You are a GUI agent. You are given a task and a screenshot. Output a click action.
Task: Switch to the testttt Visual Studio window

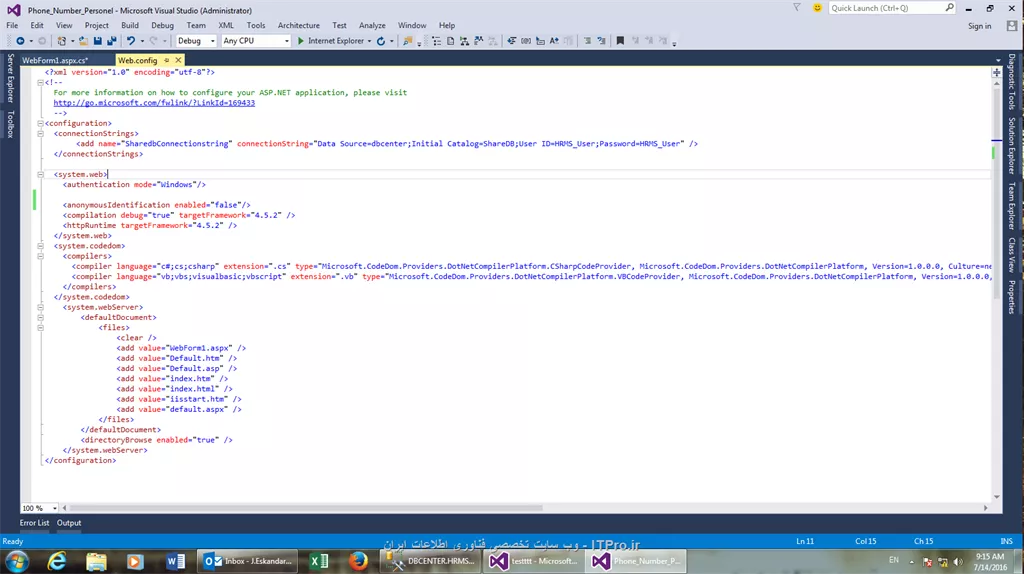(x=534, y=561)
